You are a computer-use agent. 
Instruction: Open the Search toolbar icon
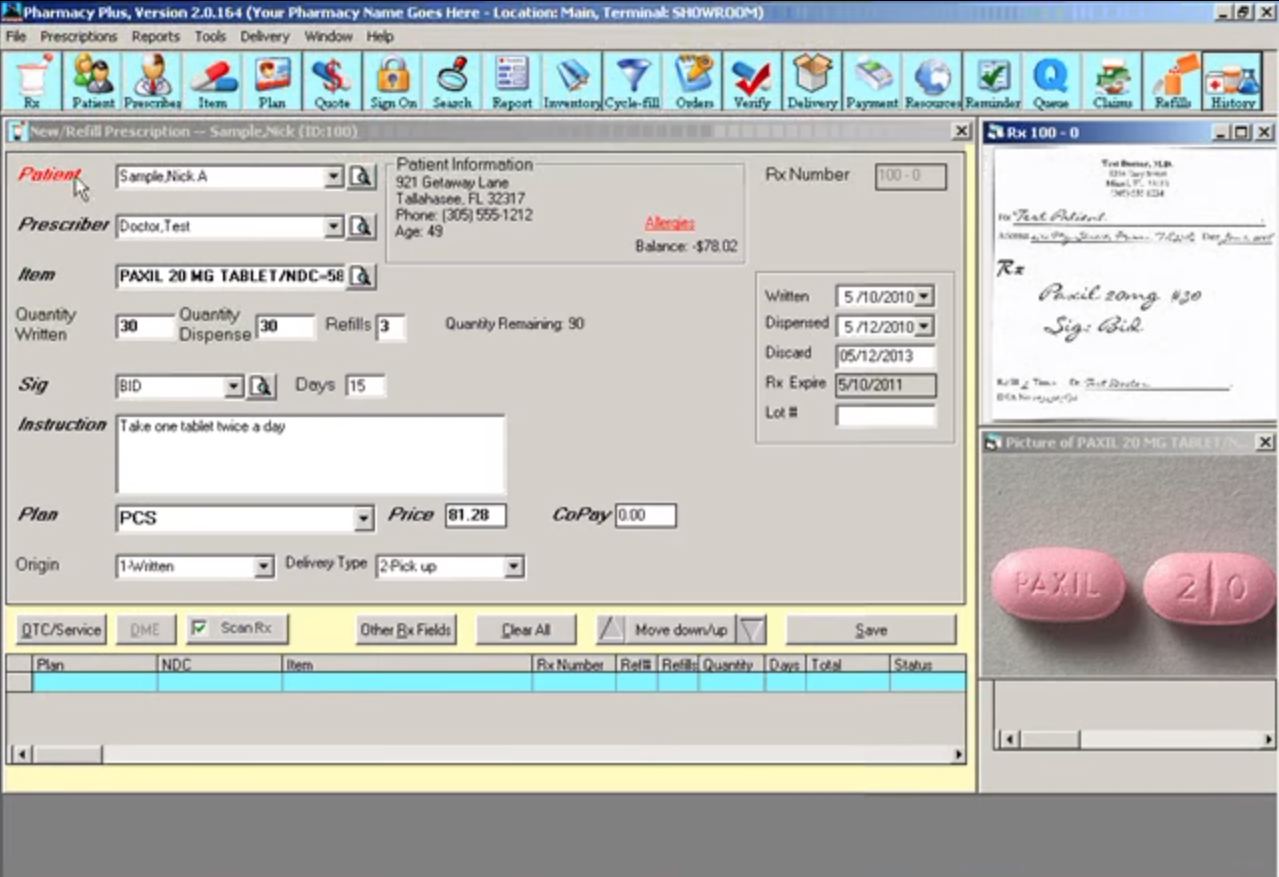pyautogui.click(x=452, y=81)
